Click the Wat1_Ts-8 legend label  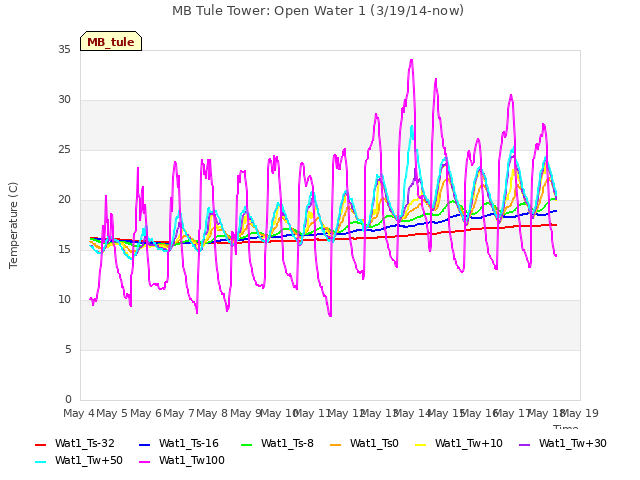tap(287, 443)
